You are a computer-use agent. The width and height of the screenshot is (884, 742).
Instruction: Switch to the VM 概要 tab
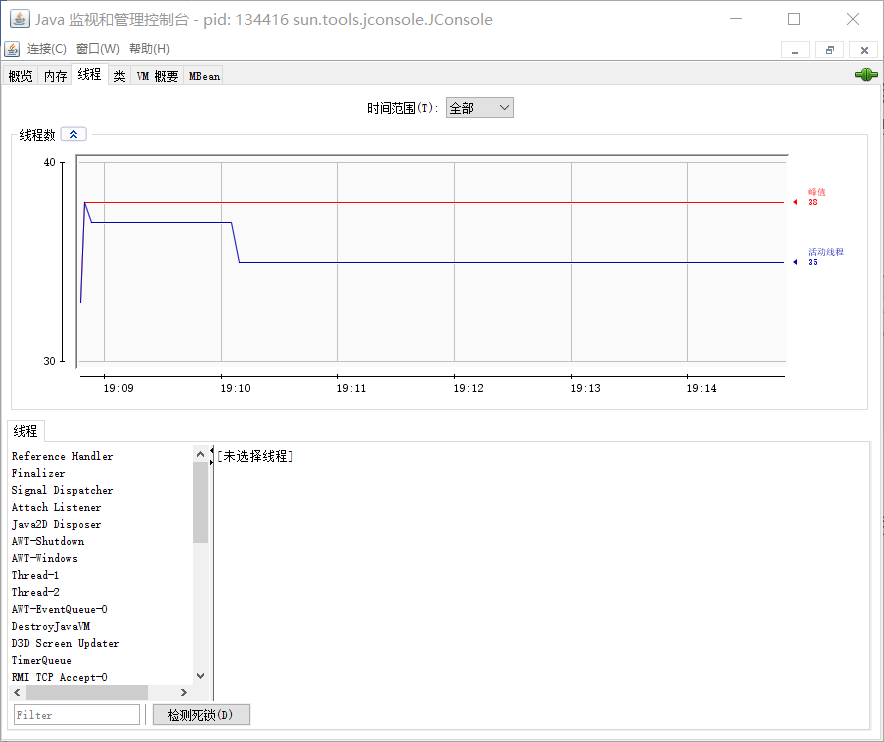click(157, 76)
